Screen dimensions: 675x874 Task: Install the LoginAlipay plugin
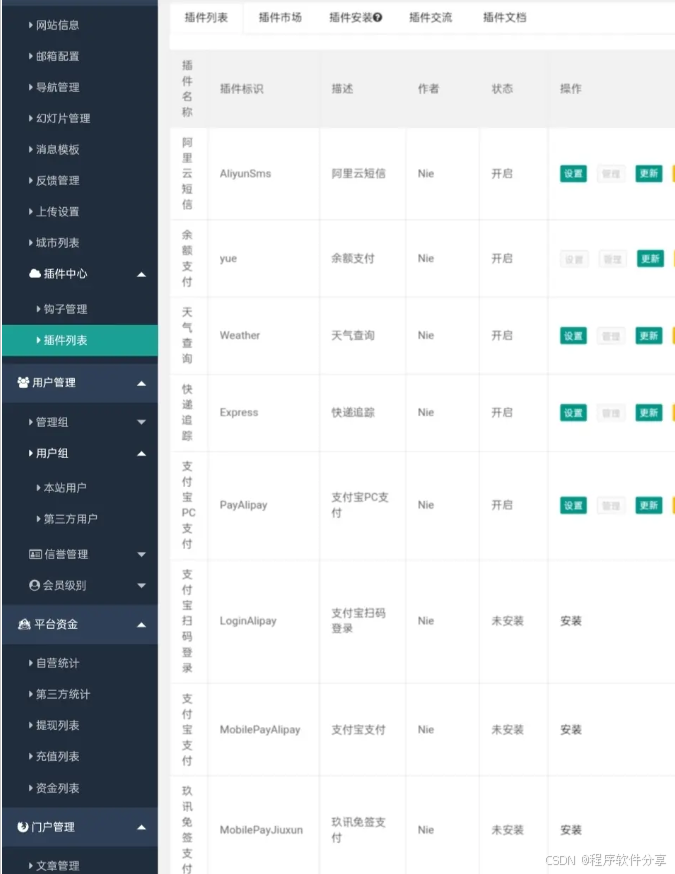click(571, 621)
